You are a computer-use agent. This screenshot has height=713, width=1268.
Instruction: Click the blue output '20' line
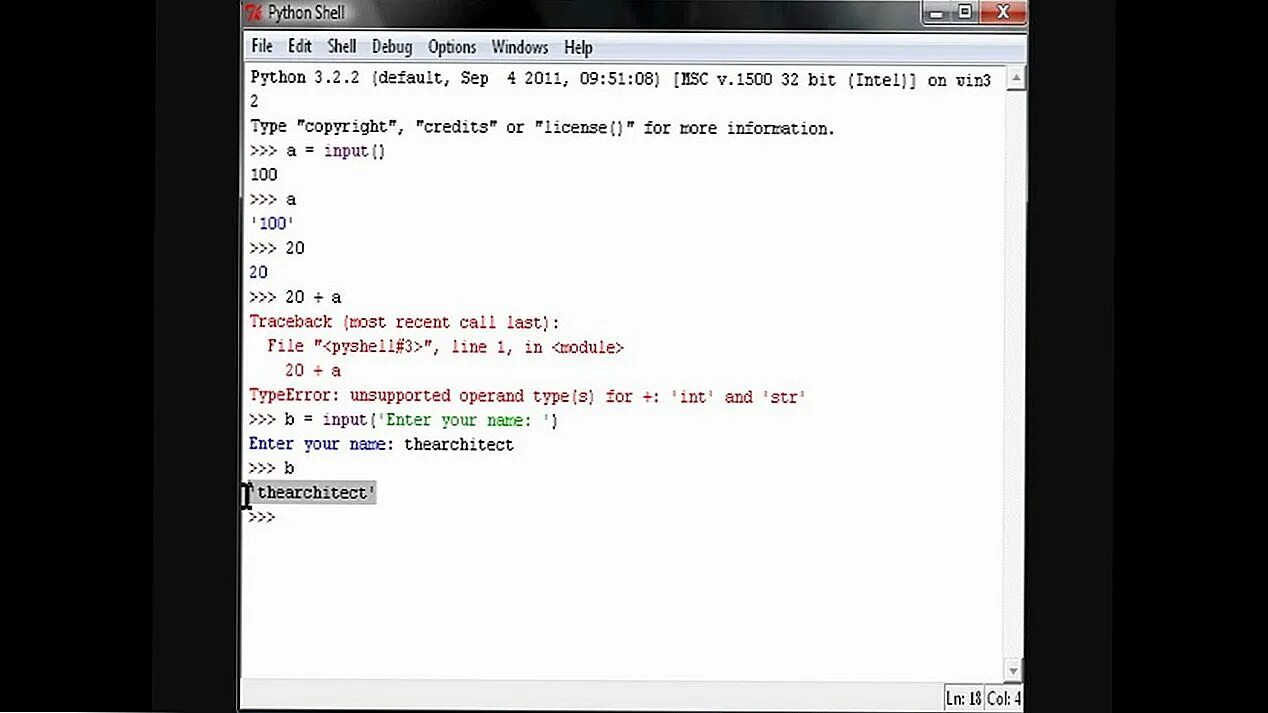258,272
